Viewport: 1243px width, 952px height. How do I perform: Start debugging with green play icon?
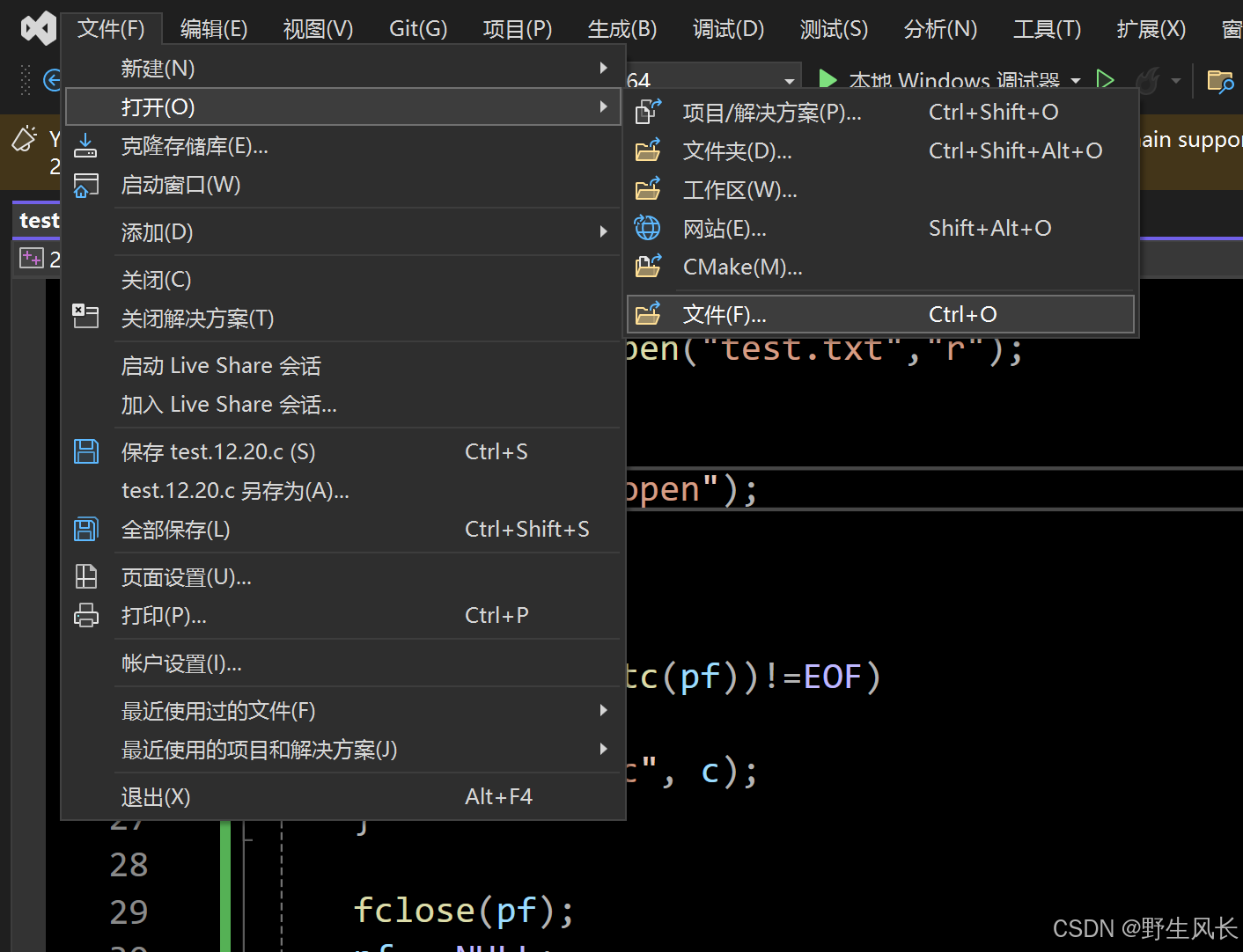pyautogui.click(x=827, y=80)
